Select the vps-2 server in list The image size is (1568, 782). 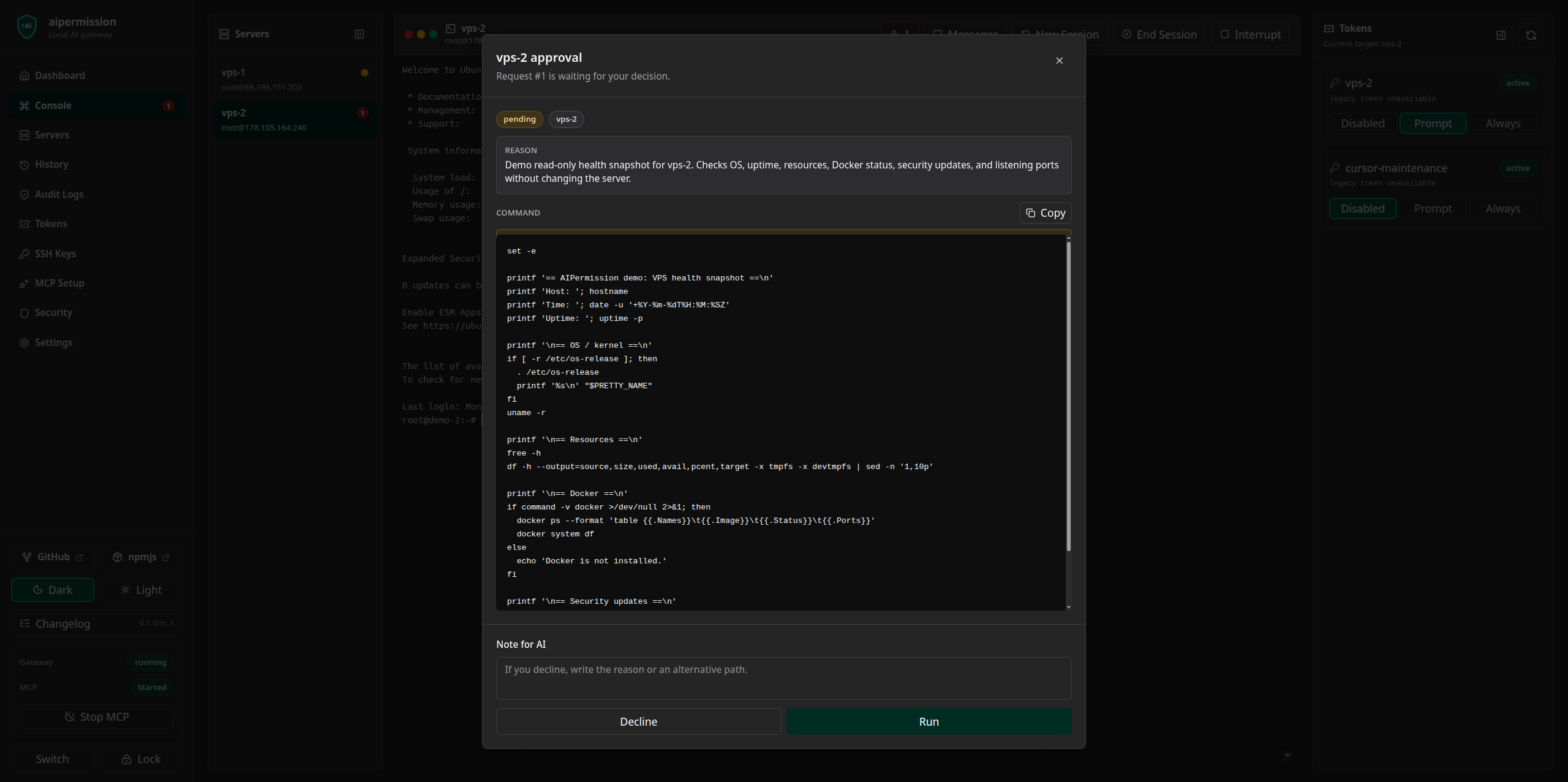(x=295, y=119)
